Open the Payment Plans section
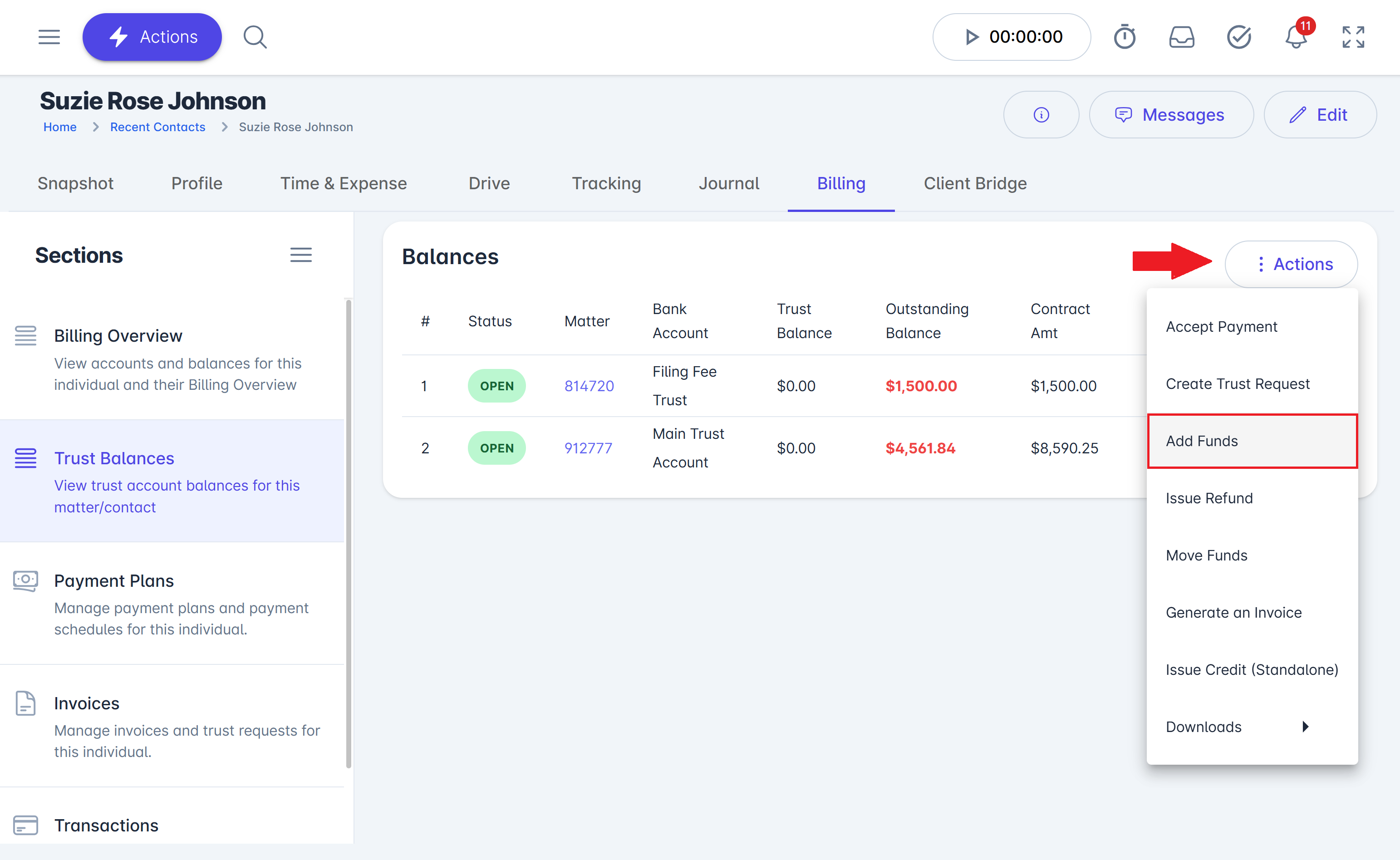The width and height of the screenshot is (1400, 860). 114,581
